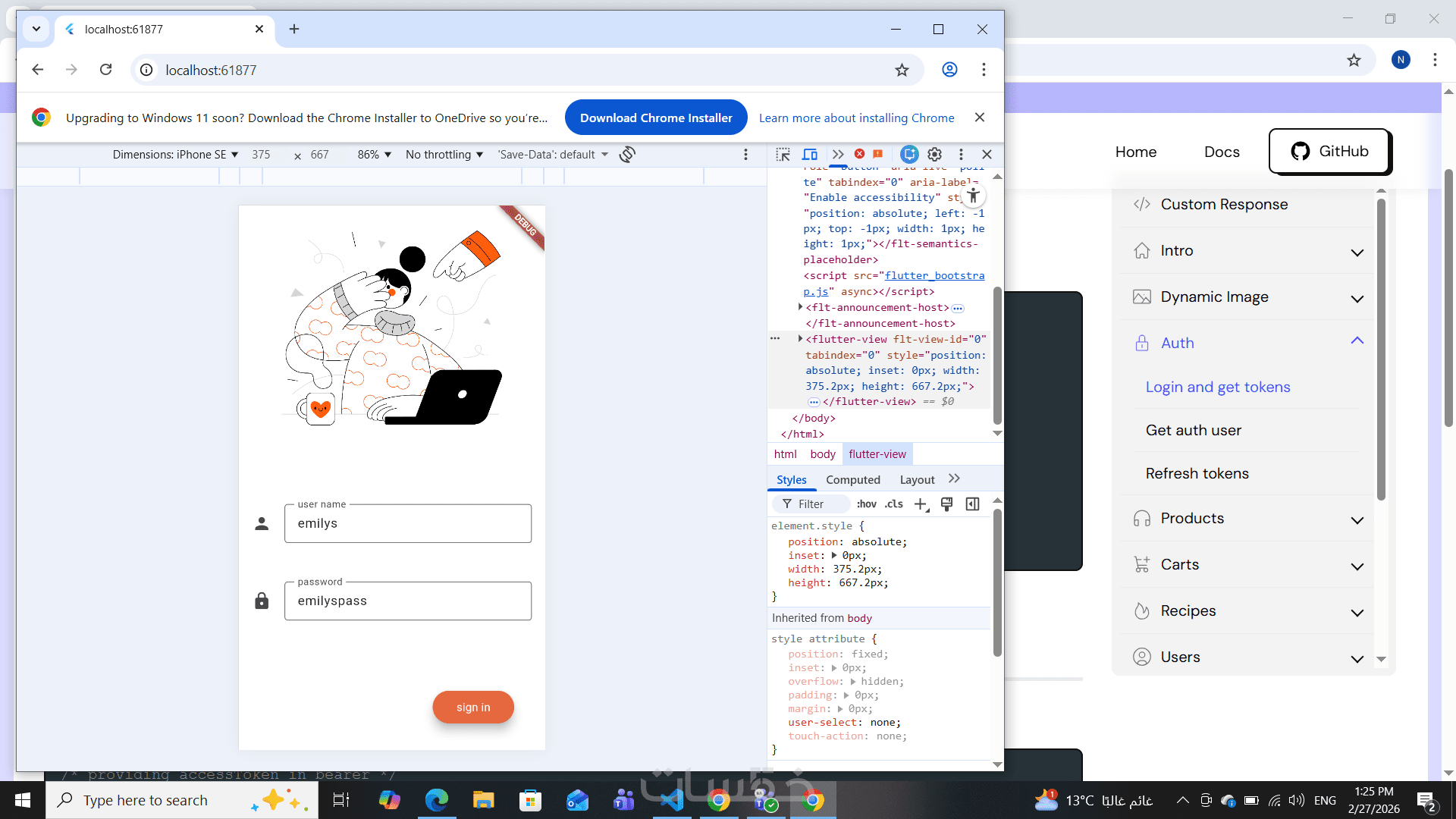The width and height of the screenshot is (1456, 819).
Task: Open the rendering emulations paintbrush icon
Action: pyautogui.click(x=946, y=504)
